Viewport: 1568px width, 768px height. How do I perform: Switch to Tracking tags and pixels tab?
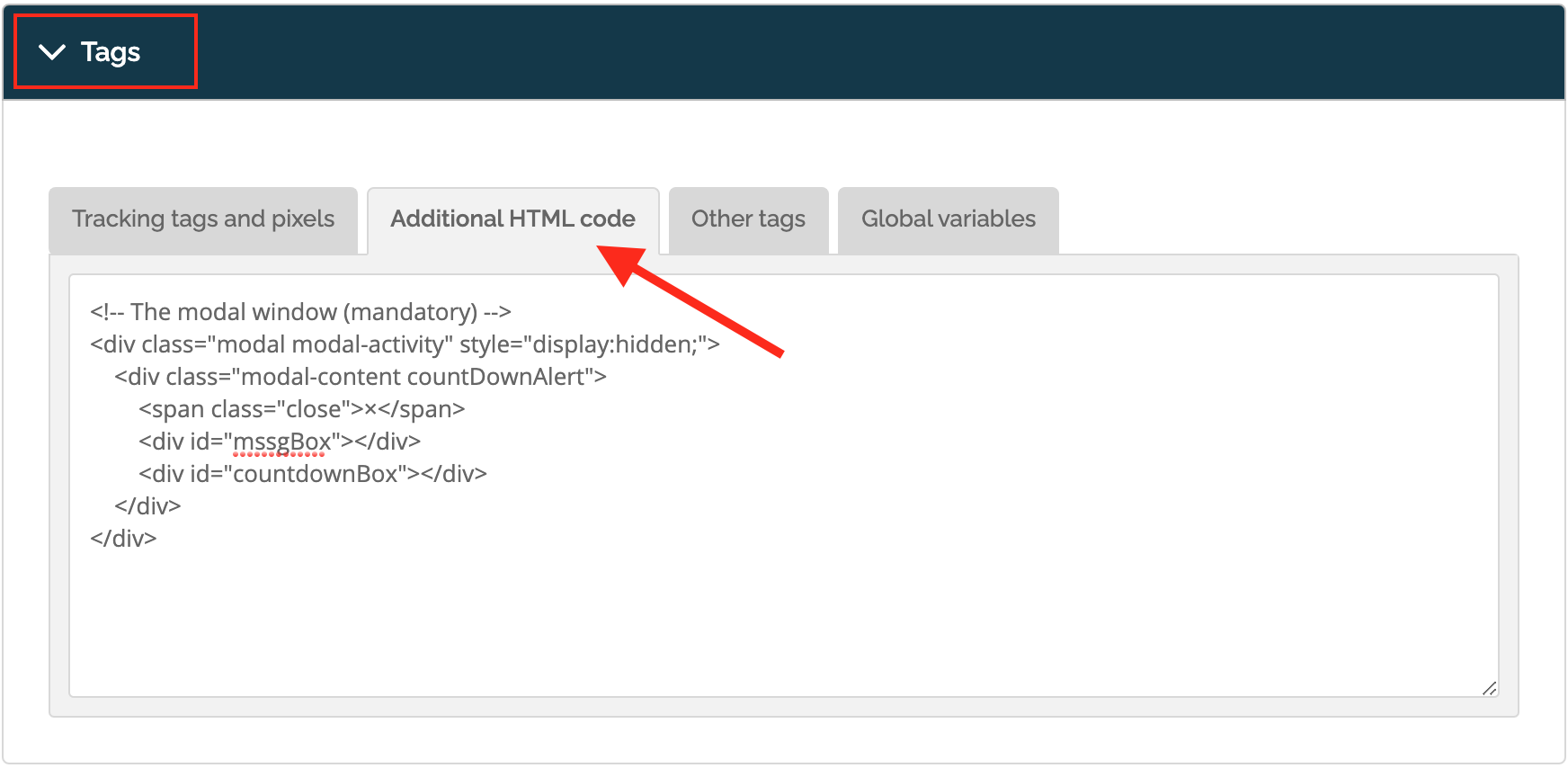click(x=203, y=219)
